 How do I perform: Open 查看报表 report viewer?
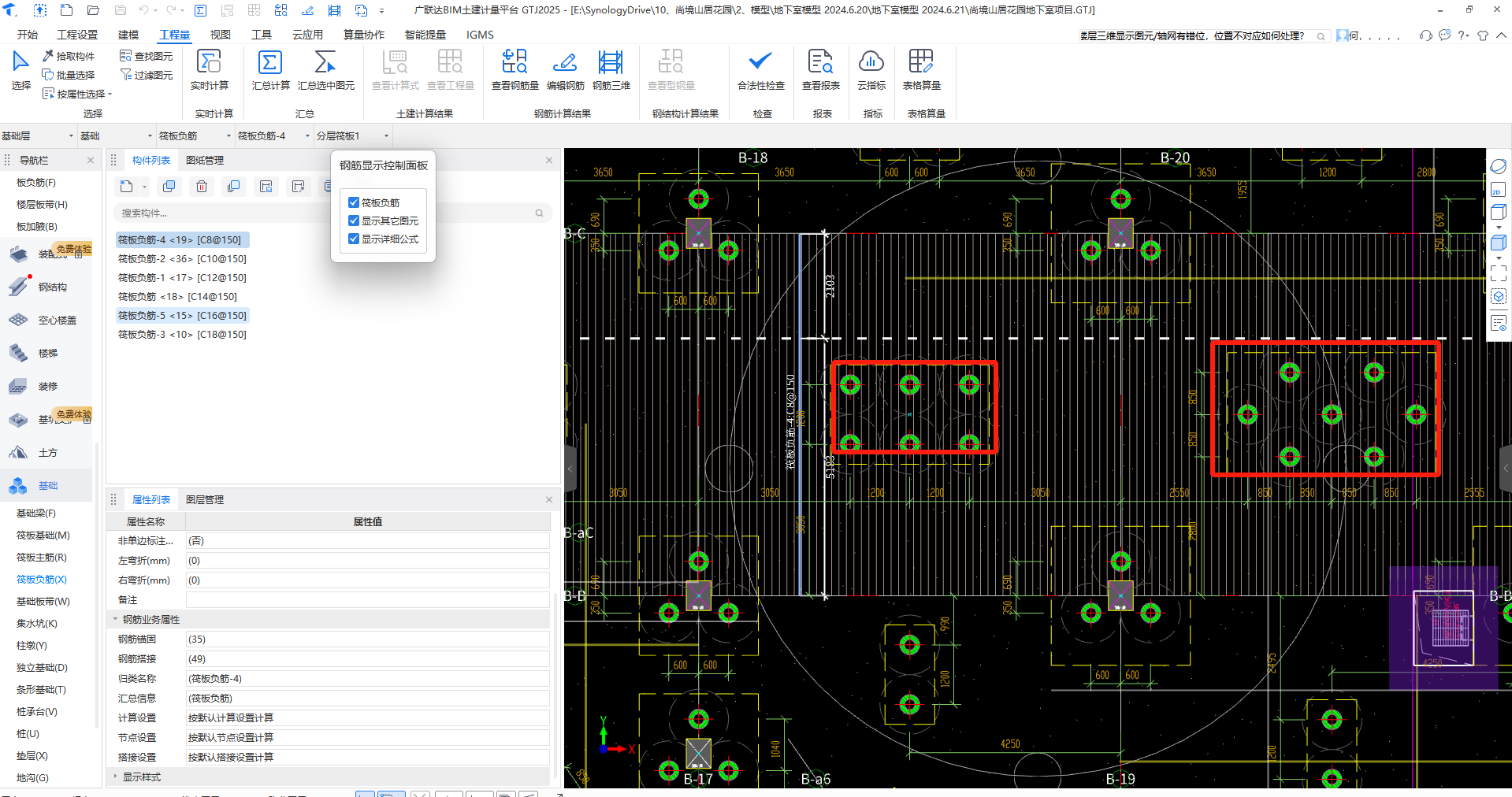tap(820, 69)
